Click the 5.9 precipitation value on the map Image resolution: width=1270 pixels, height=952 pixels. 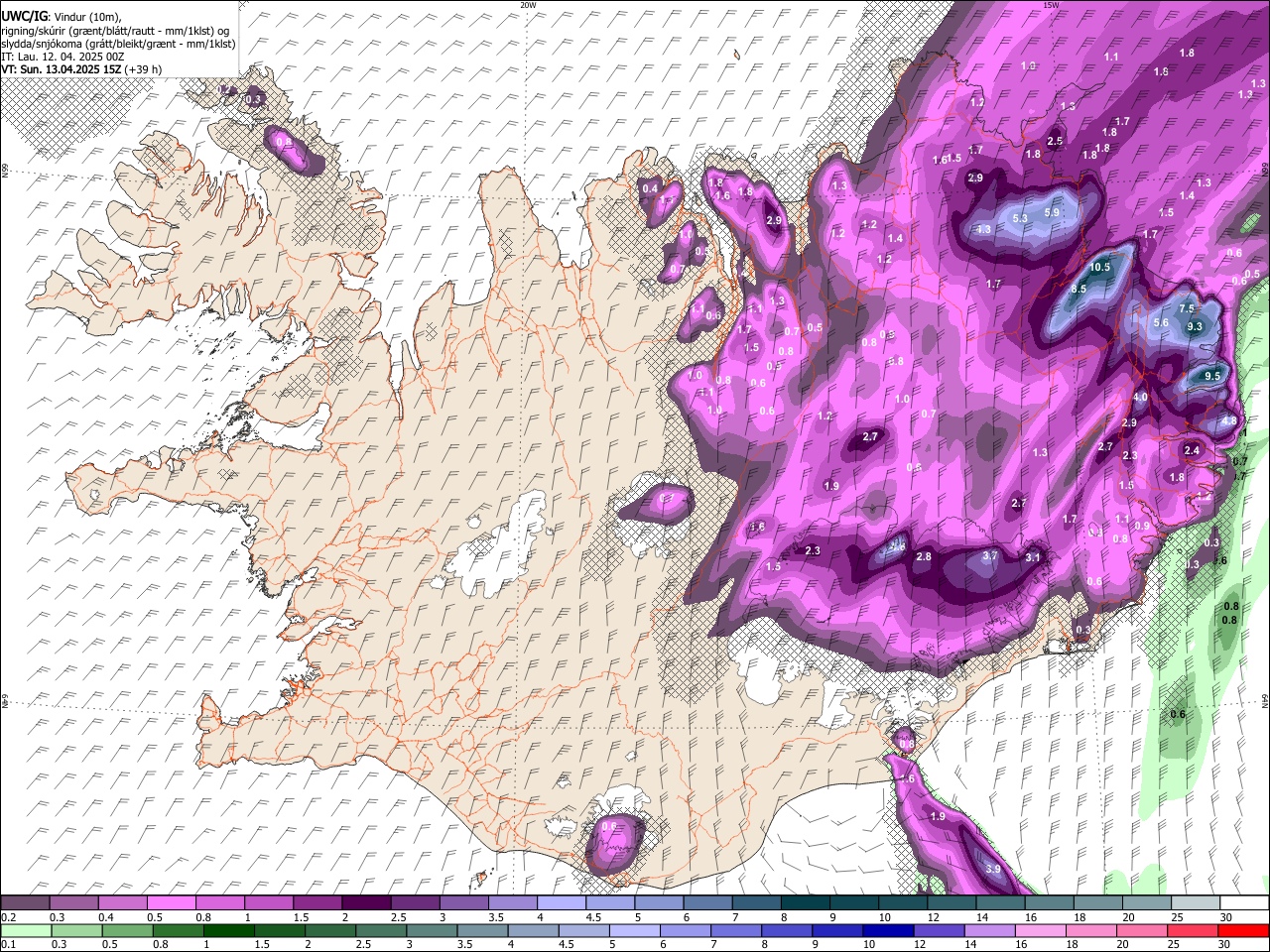point(1053,212)
